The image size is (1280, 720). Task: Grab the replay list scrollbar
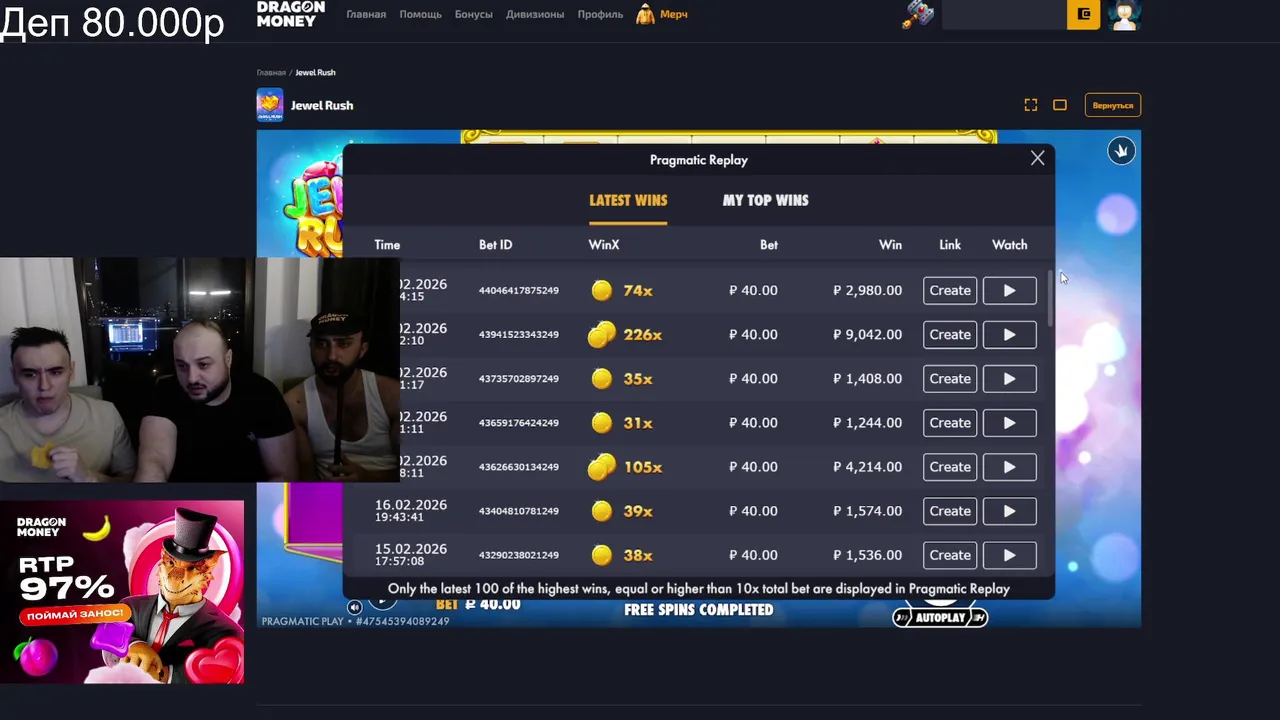(1049, 297)
